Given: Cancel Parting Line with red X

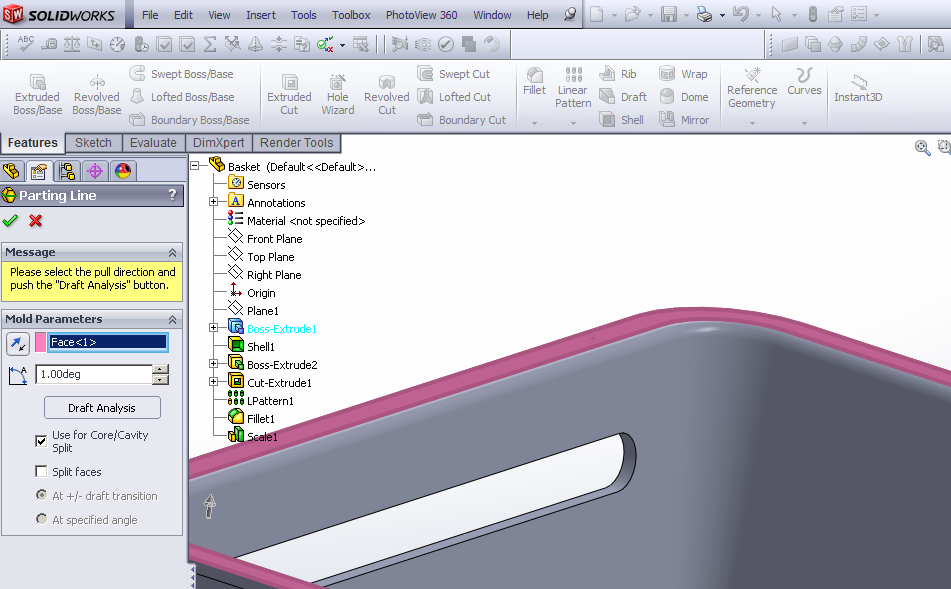Looking at the screenshot, I should point(36,221).
